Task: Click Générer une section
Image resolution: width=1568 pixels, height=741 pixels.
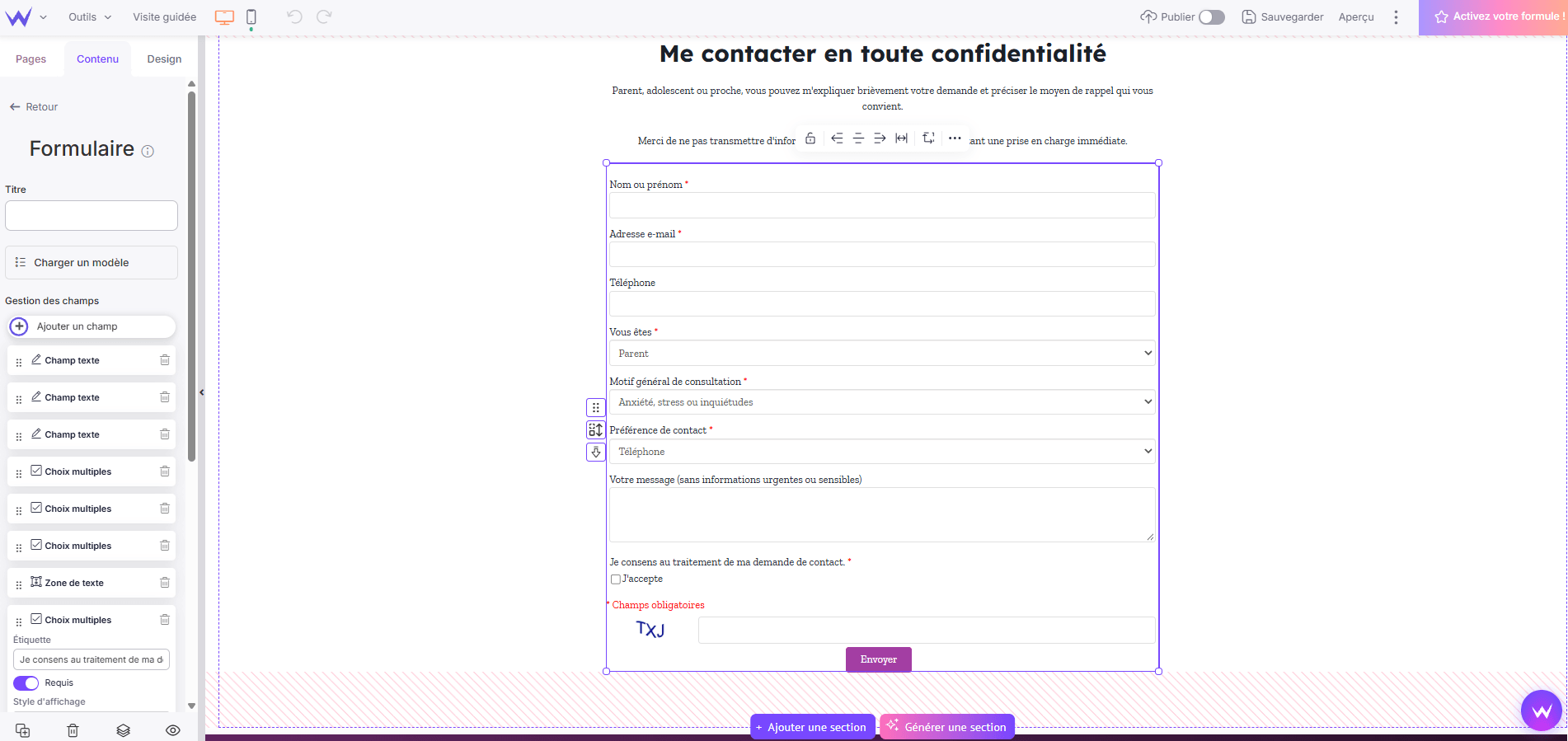Action: pyautogui.click(x=947, y=727)
